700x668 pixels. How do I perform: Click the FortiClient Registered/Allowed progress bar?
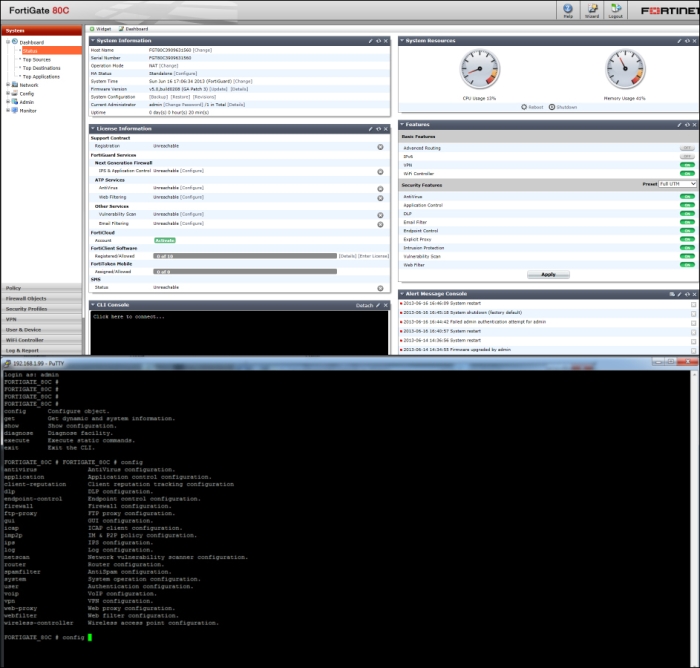coord(245,256)
